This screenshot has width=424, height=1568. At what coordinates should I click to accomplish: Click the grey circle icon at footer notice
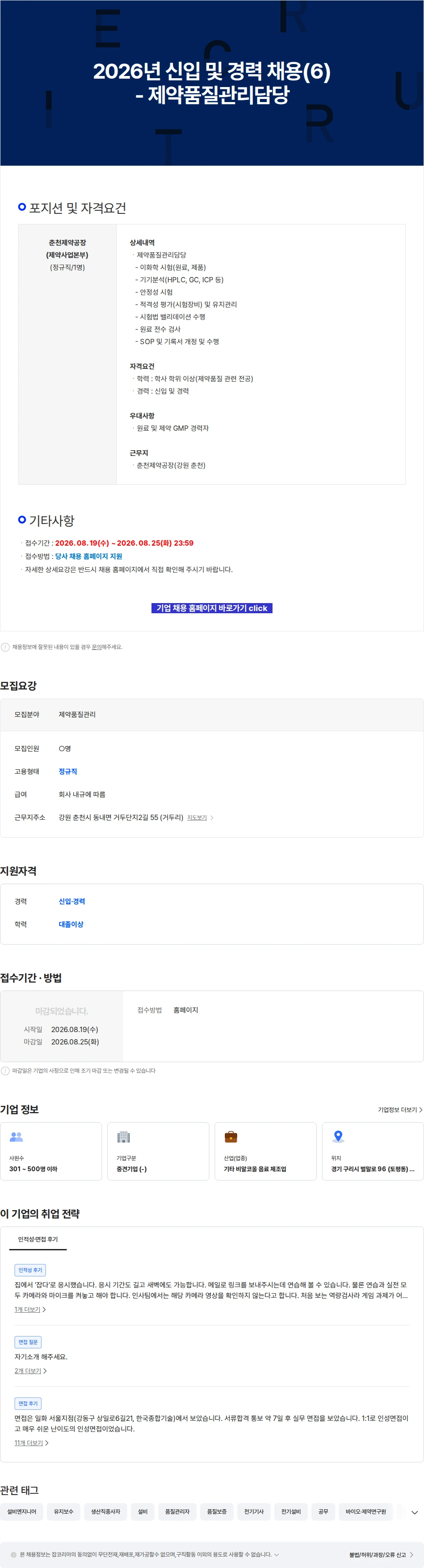(x=13, y=1555)
